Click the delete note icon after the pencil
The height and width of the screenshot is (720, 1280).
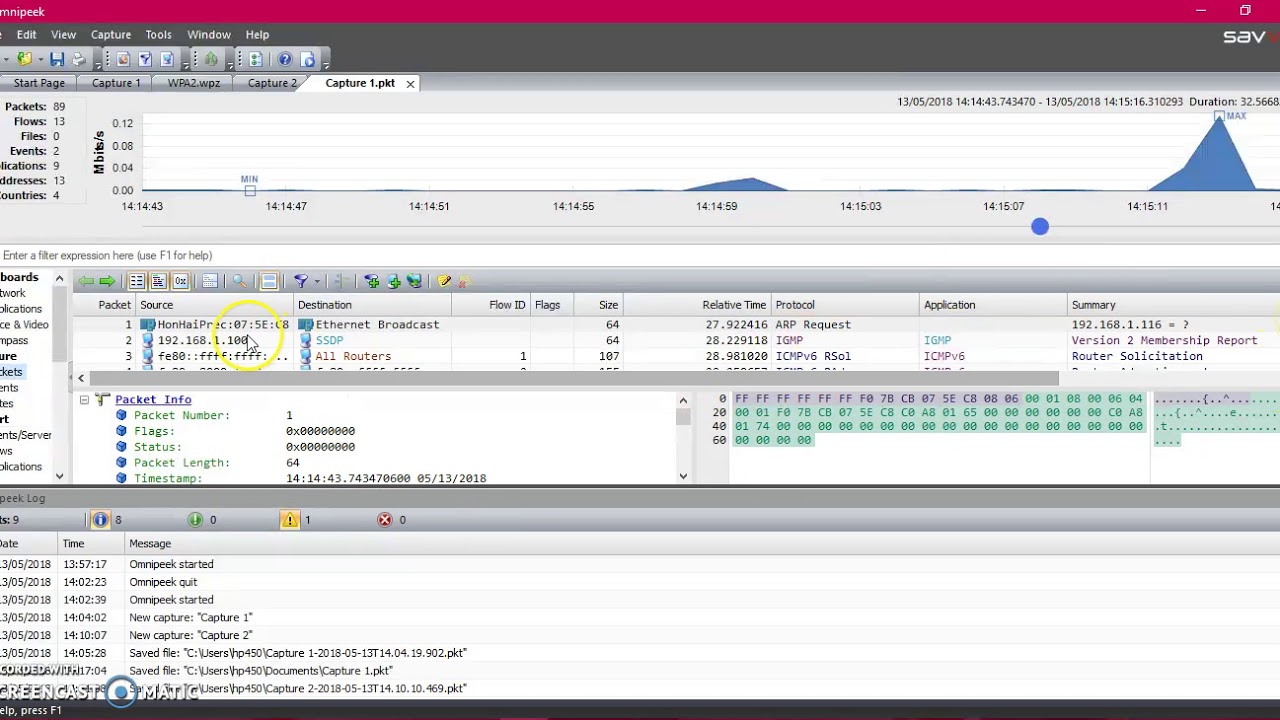coord(464,282)
